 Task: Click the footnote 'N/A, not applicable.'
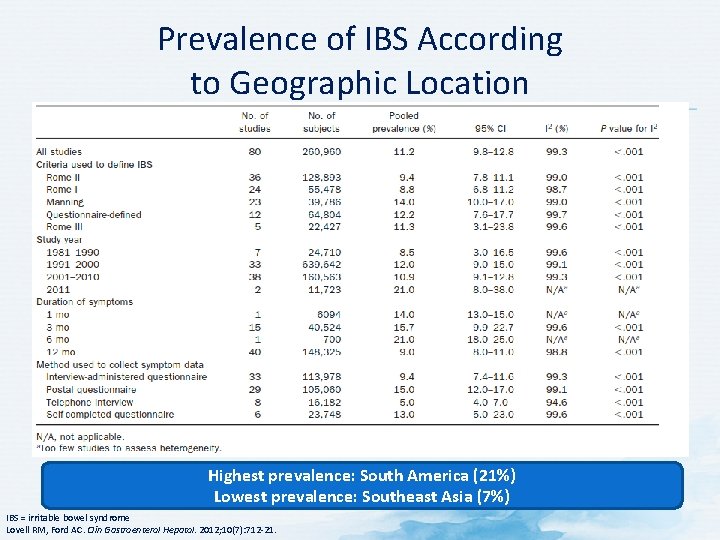(80, 437)
